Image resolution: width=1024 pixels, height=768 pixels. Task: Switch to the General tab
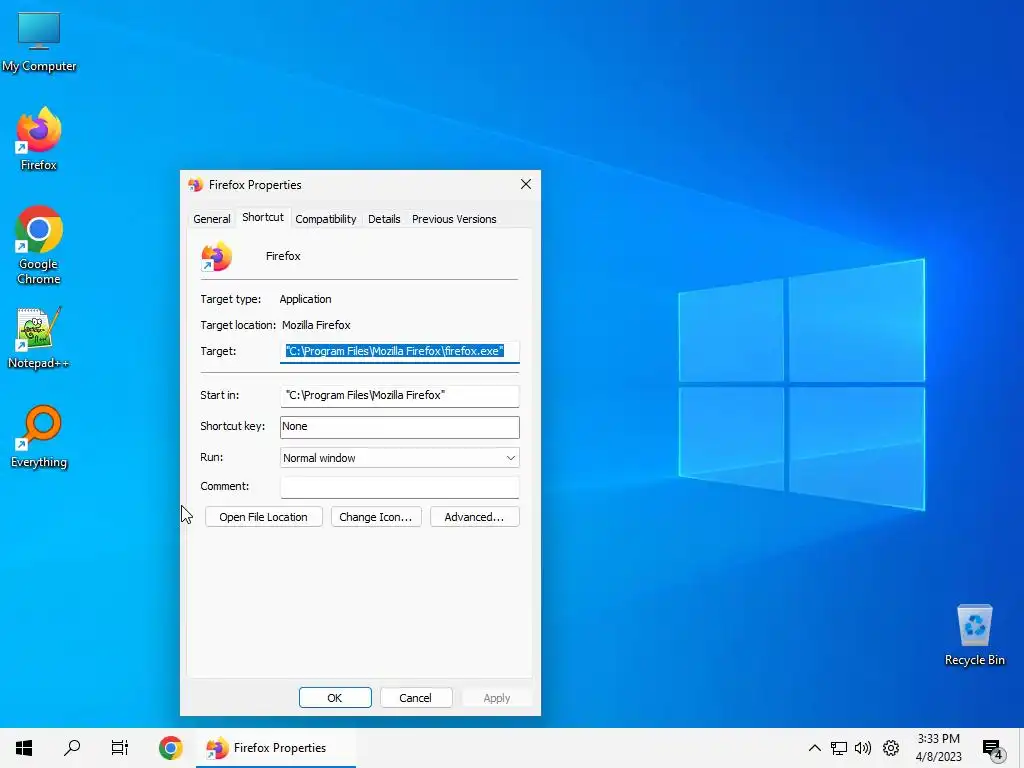pyautogui.click(x=212, y=219)
